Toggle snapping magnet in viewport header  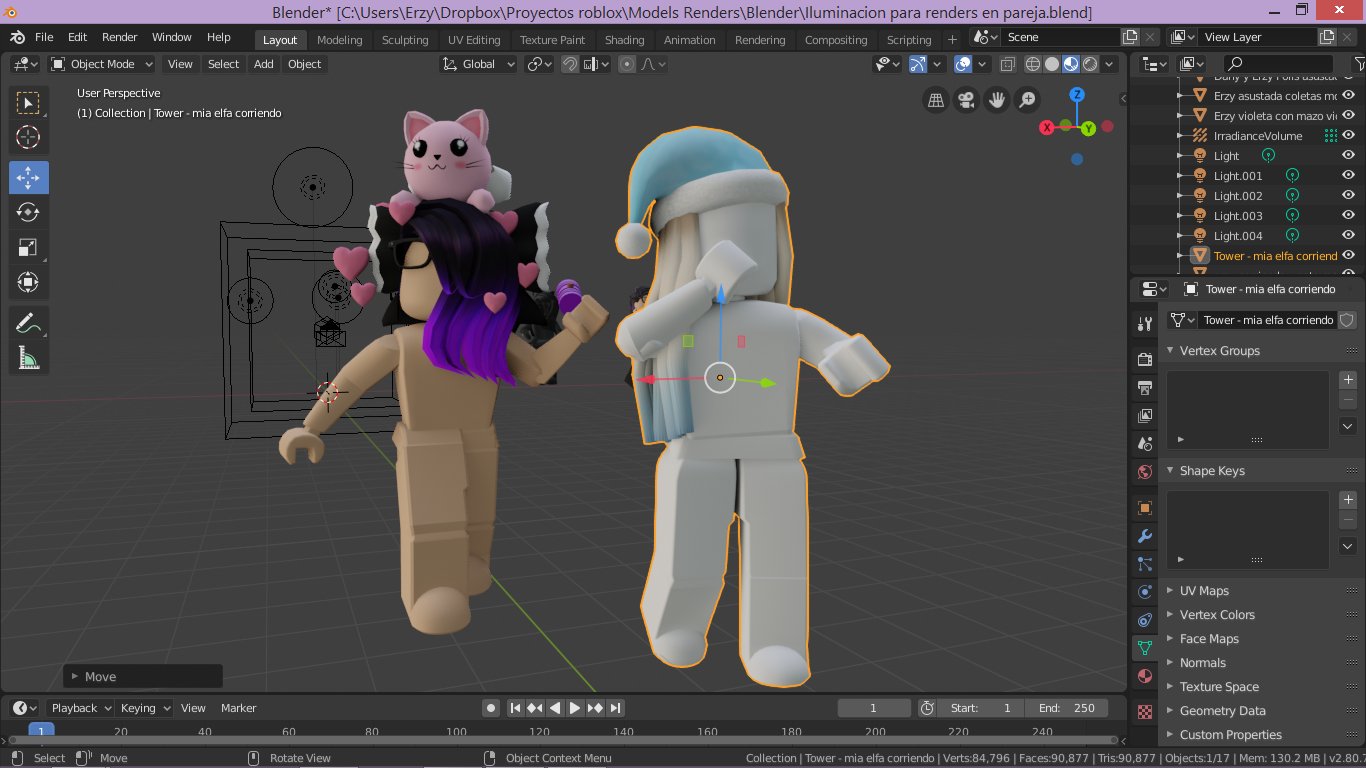(569, 64)
